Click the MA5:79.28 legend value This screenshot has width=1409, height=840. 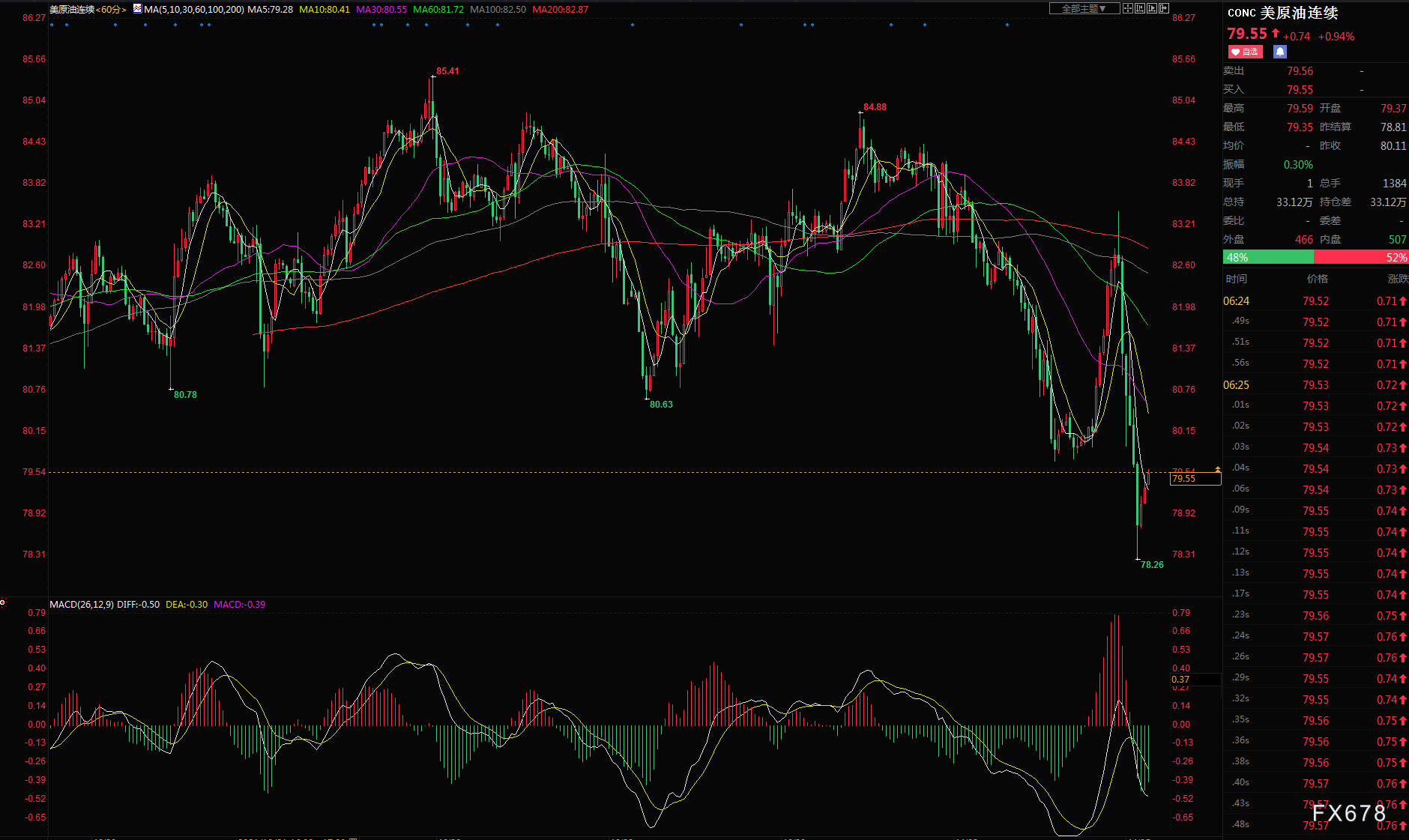click(x=270, y=10)
